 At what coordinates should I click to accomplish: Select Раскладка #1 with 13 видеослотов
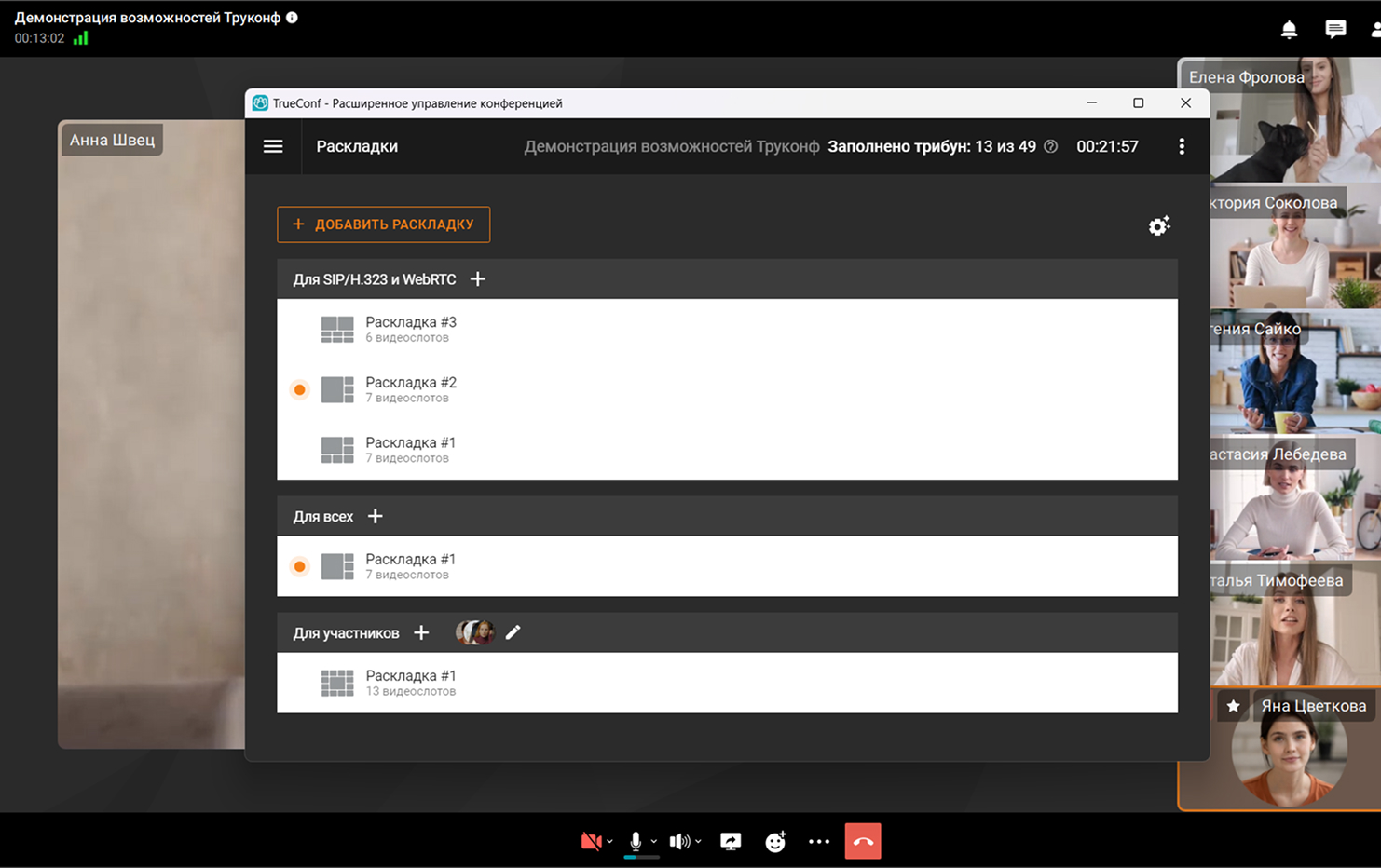(x=727, y=683)
